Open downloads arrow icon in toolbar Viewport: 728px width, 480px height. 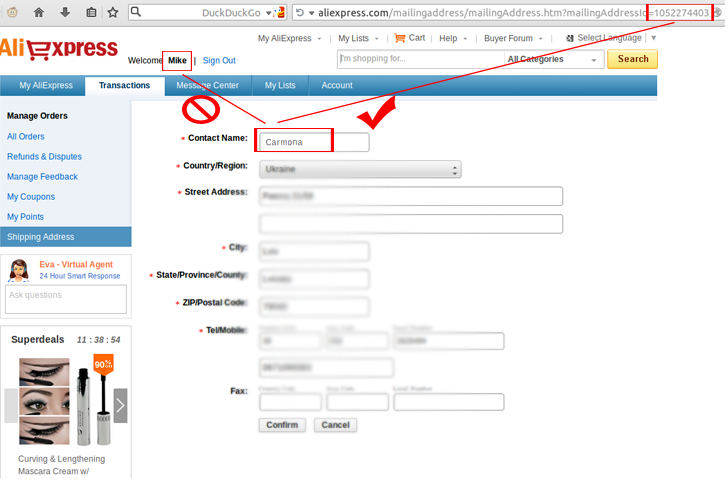65,13
